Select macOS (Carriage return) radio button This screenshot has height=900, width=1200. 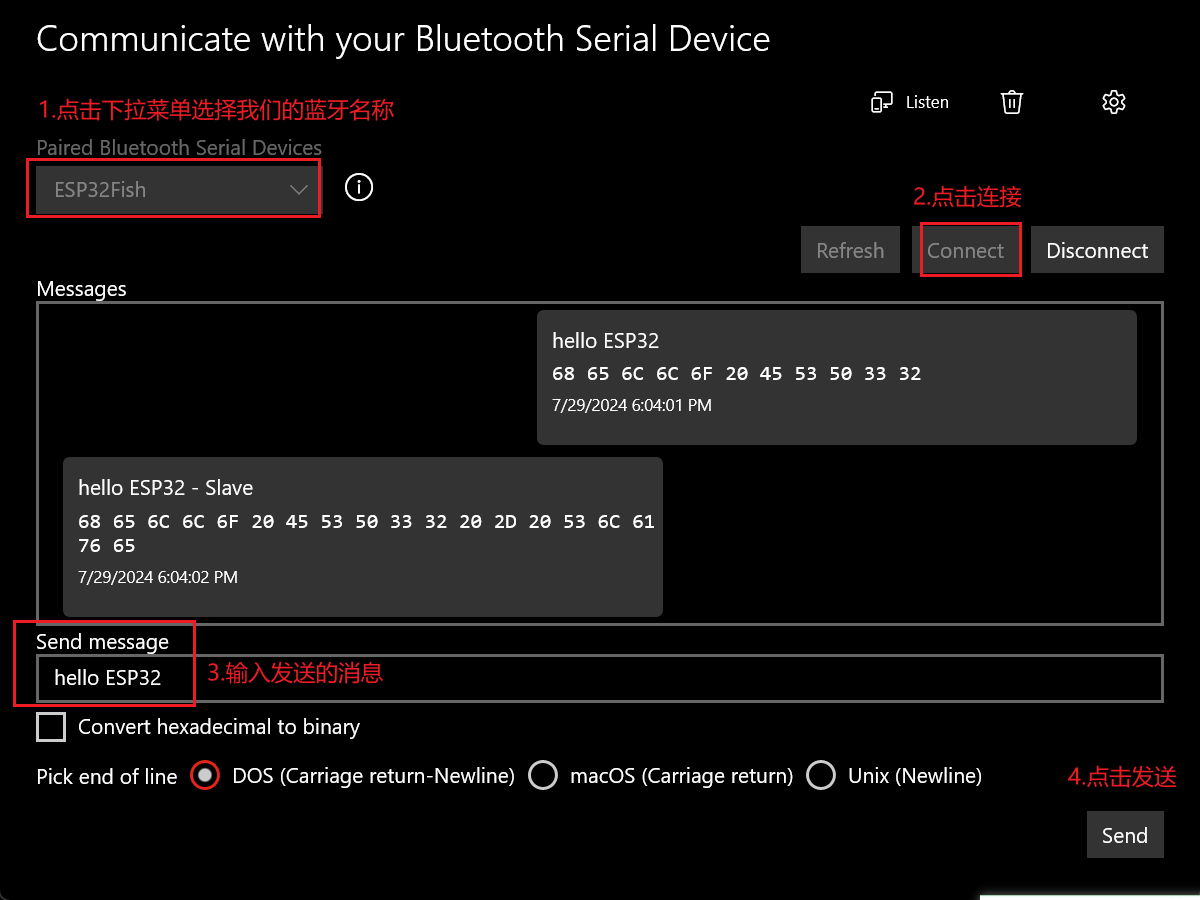[543, 775]
